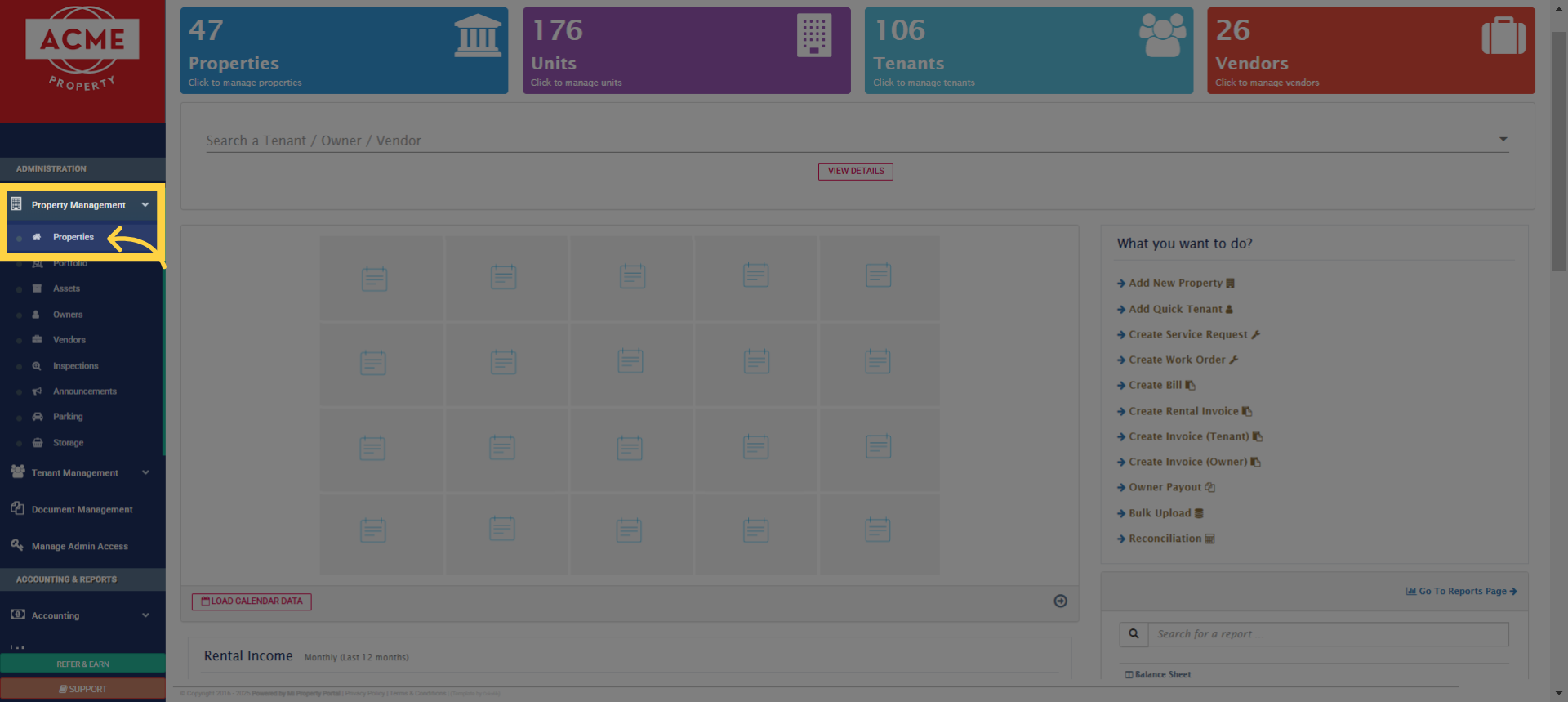Open the Balance Sheet report
Image resolution: width=1568 pixels, height=702 pixels.
[1158, 674]
